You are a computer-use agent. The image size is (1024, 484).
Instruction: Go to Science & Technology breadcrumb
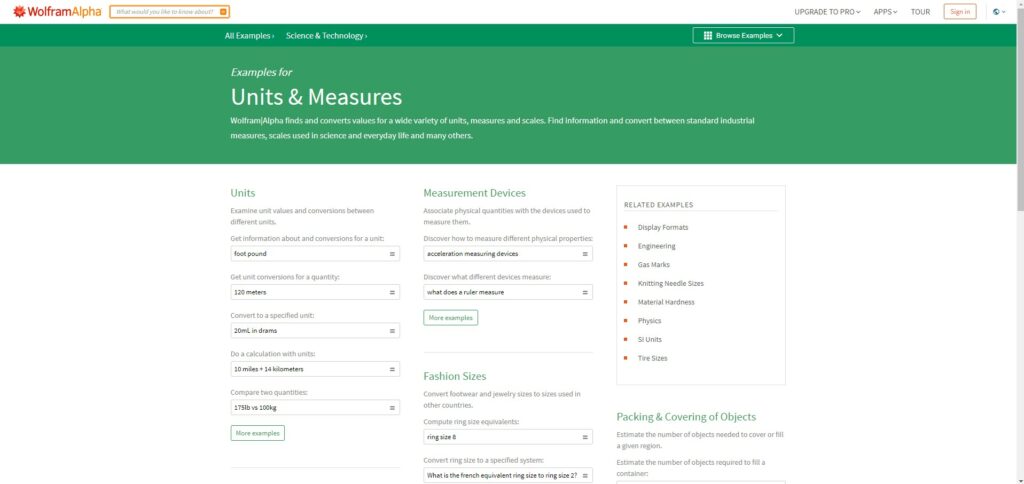[327, 36]
